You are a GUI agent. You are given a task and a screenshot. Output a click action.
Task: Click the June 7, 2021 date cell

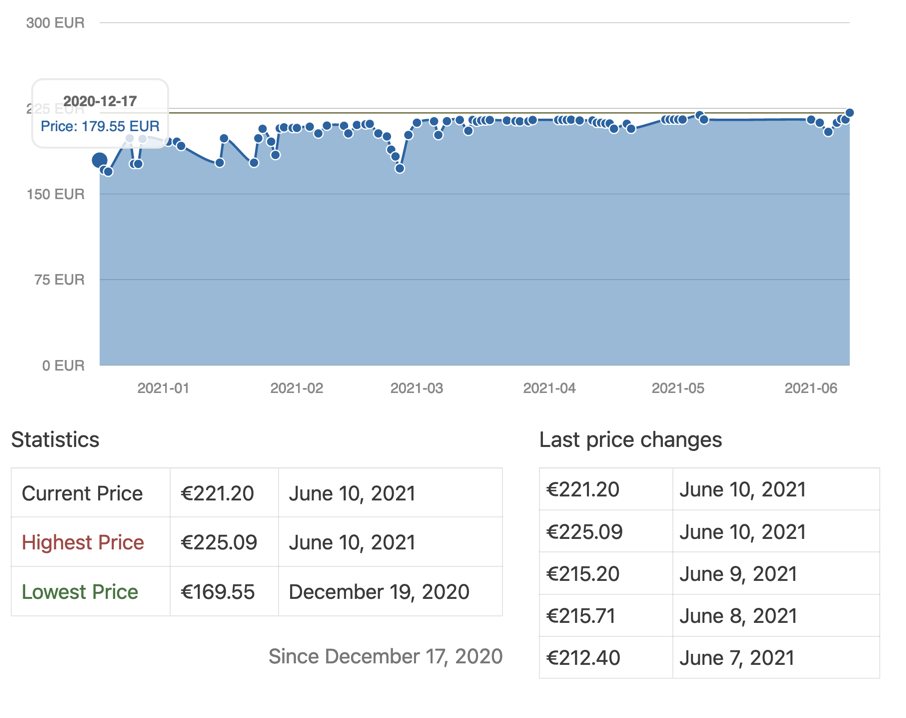776,658
